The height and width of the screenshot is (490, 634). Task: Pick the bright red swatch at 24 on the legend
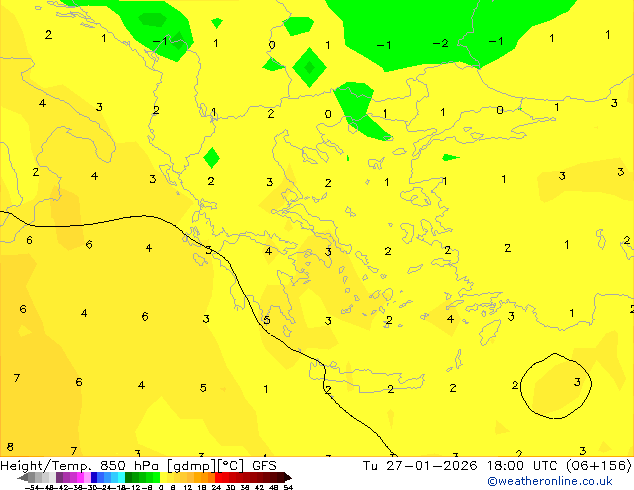pos(218,477)
